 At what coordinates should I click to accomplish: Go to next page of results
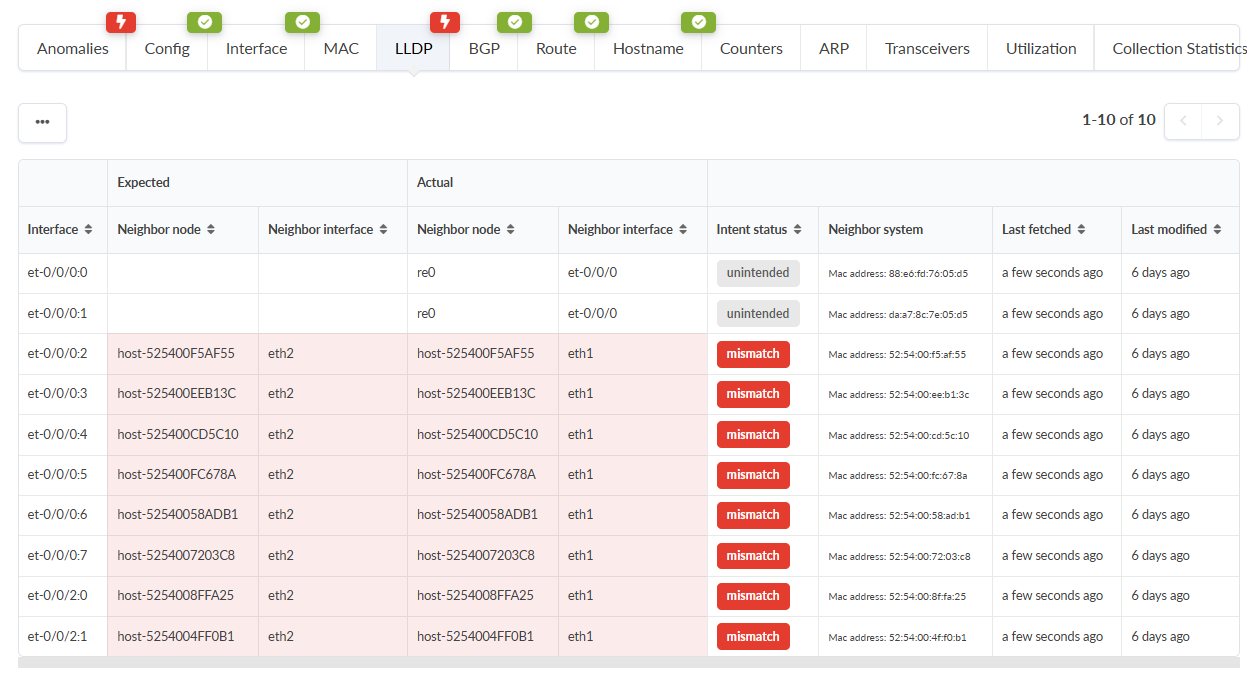[x=1220, y=121]
